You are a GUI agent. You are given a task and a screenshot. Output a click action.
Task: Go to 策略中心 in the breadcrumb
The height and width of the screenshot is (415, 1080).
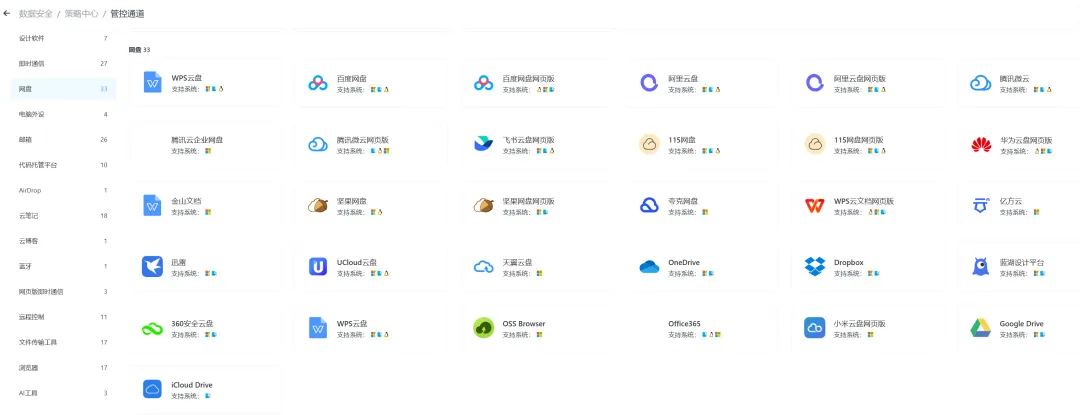tap(81, 14)
